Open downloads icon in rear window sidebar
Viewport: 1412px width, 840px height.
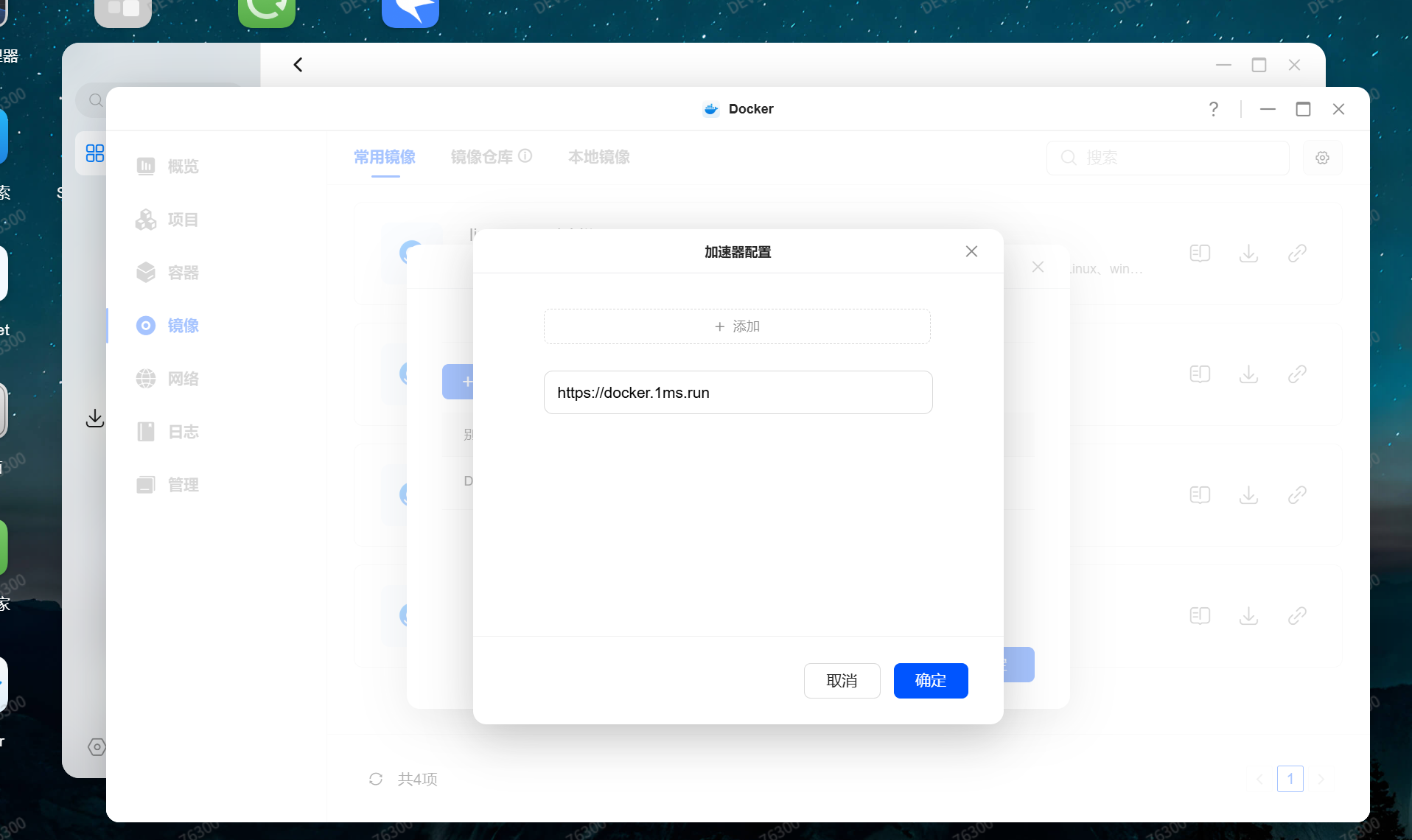95,419
